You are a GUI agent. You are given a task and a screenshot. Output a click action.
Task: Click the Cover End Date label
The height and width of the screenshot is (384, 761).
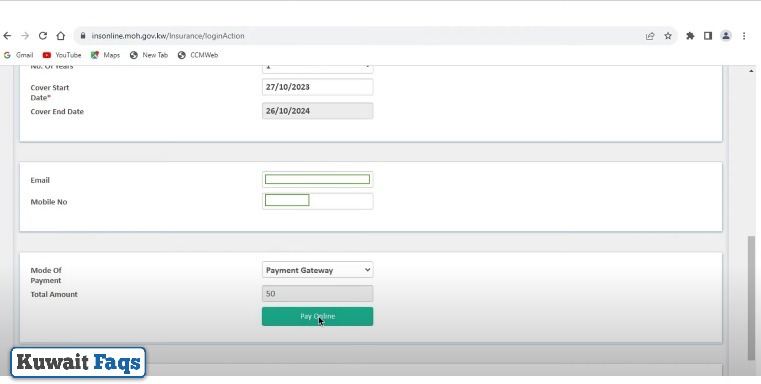(x=57, y=112)
